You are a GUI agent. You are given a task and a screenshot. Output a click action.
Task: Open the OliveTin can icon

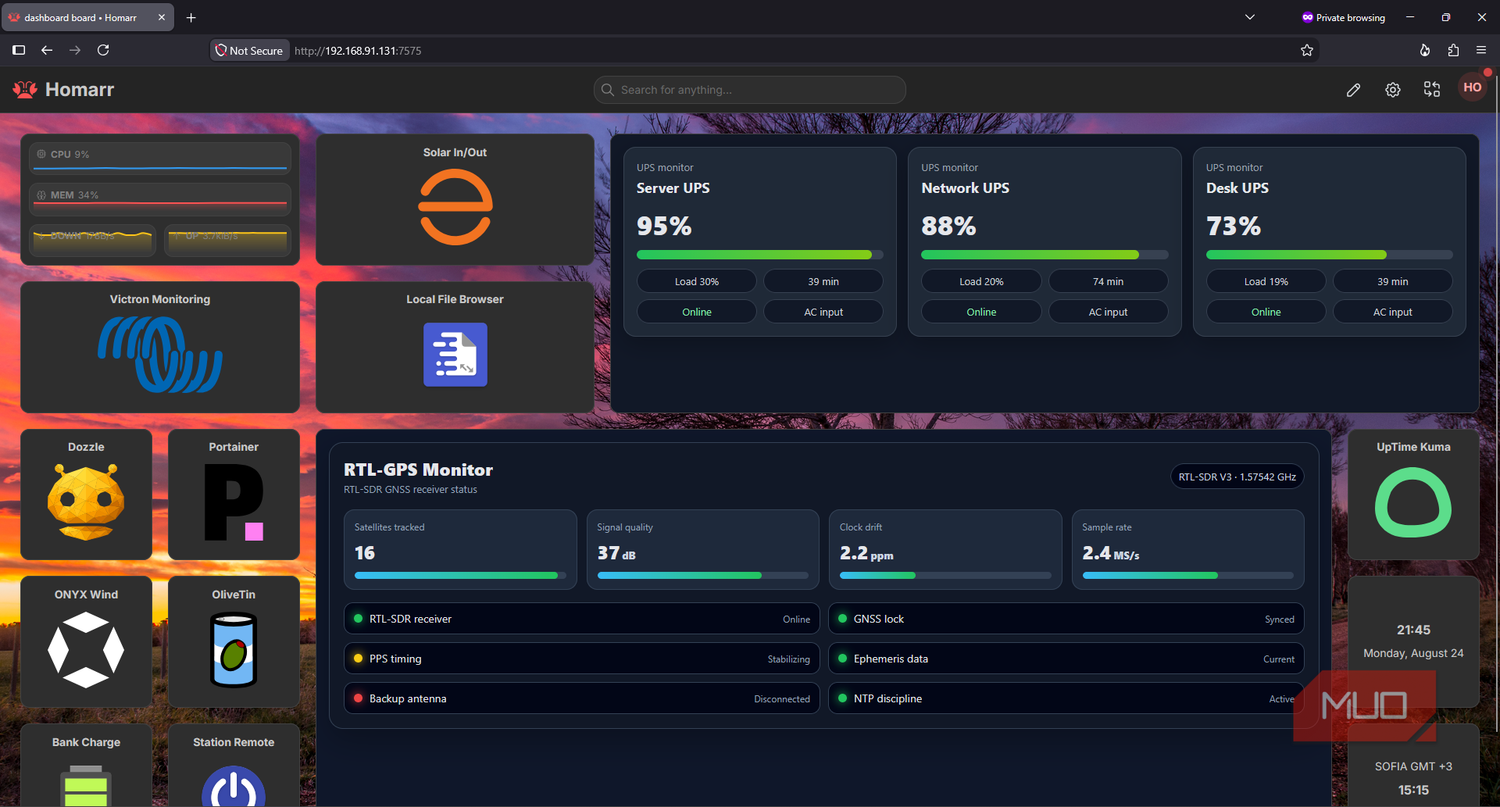click(234, 650)
